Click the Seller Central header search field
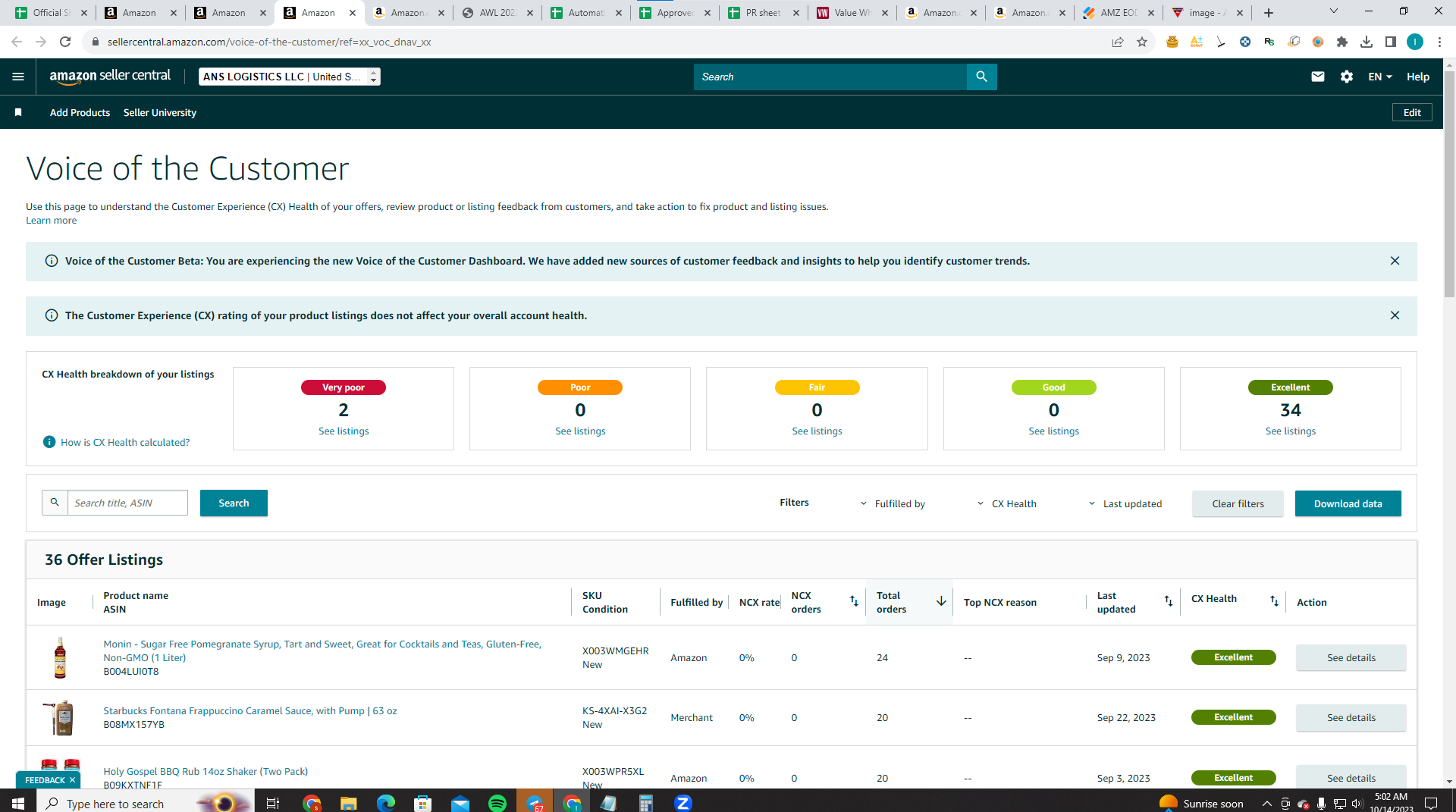The image size is (1456, 812). 830,77
